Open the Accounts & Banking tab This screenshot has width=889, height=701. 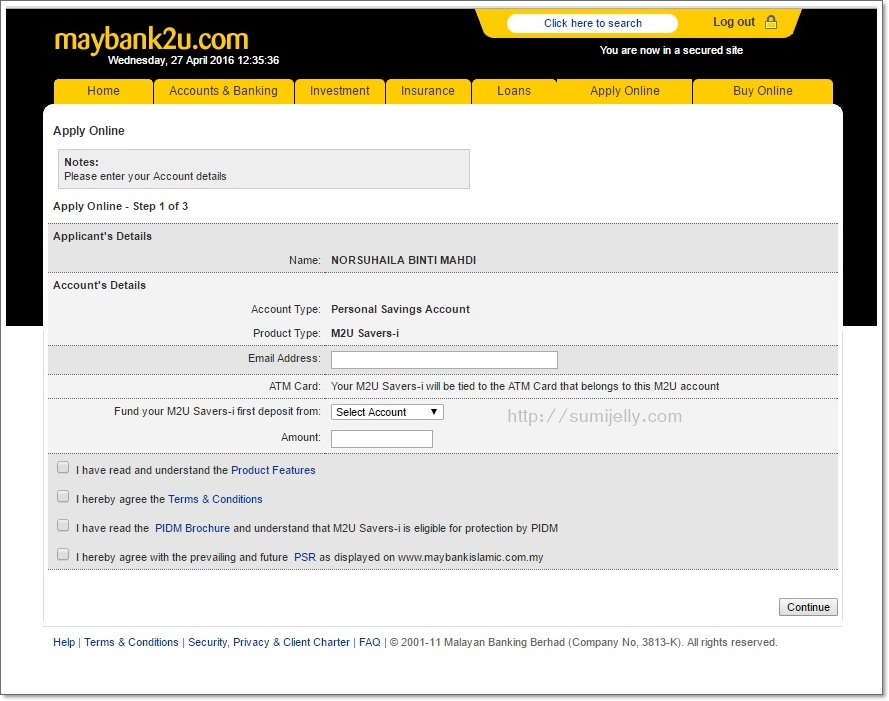[x=223, y=91]
